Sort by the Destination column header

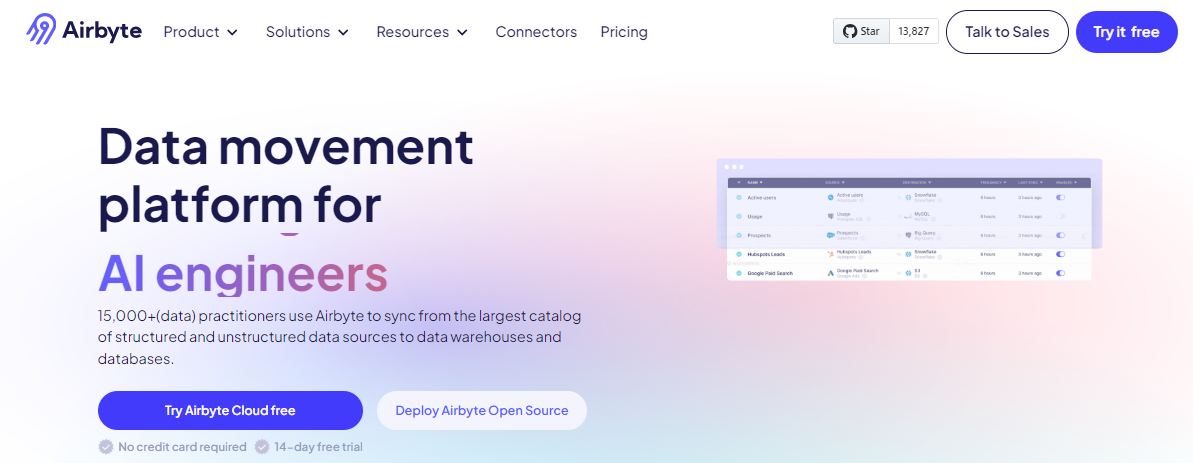(917, 182)
